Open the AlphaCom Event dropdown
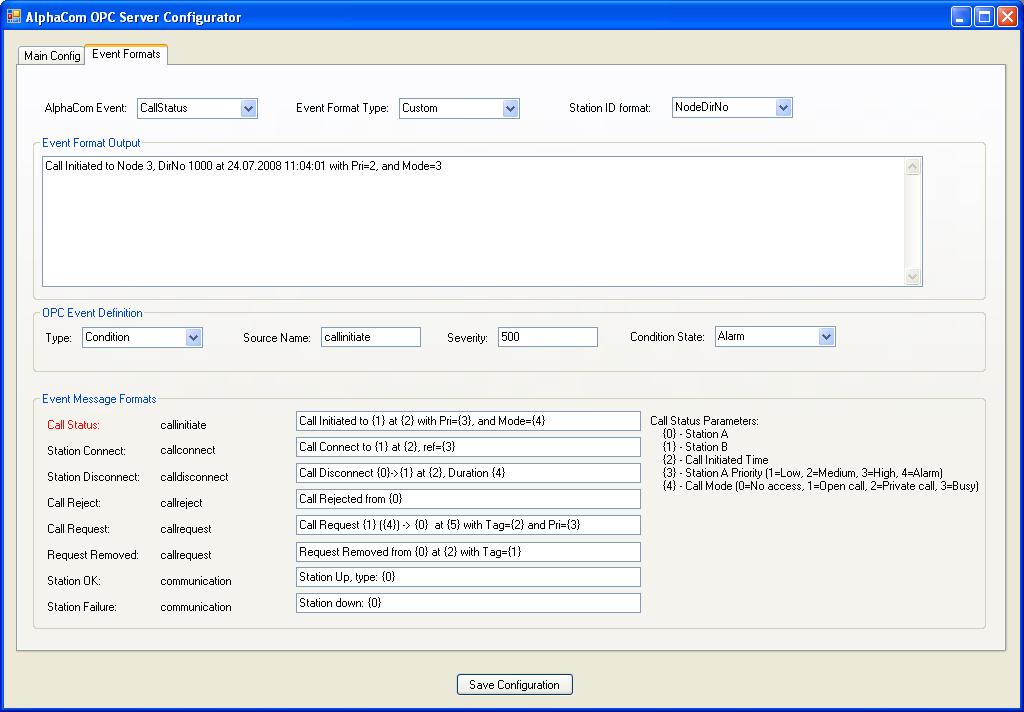Viewport: 1024px width, 712px height. coord(249,108)
